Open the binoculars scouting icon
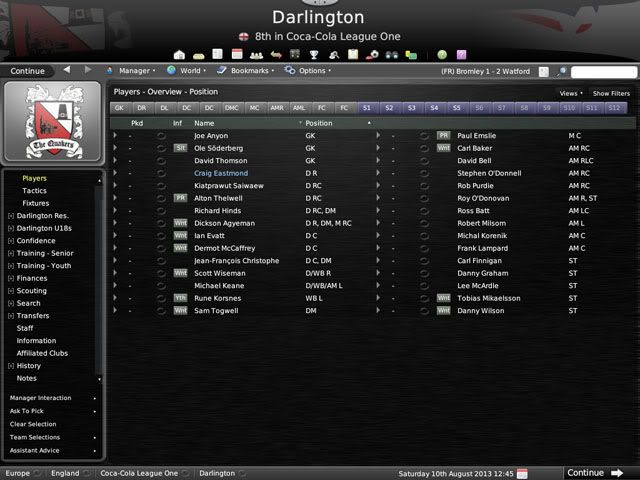The width and height of the screenshot is (640, 480). (x=392, y=55)
